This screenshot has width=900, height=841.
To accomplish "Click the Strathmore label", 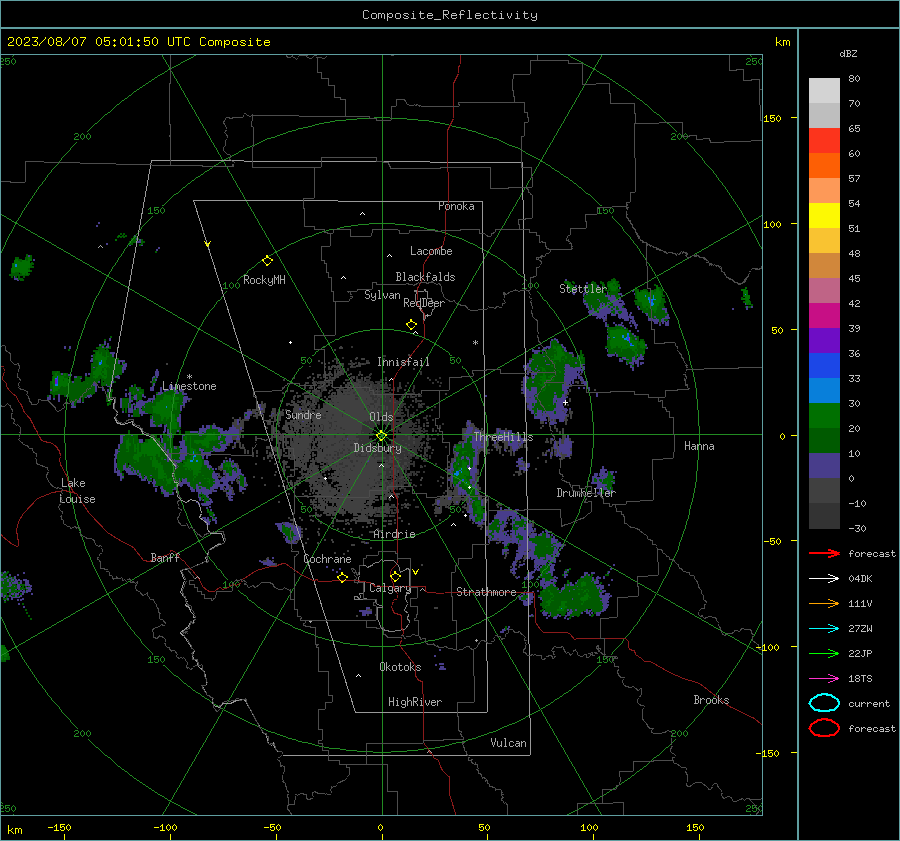I will point(486,592).
